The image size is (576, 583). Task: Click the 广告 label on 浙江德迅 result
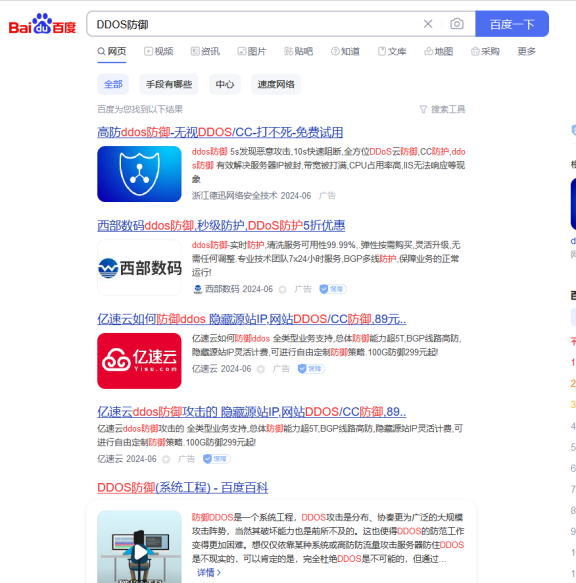tap(327, 196)
